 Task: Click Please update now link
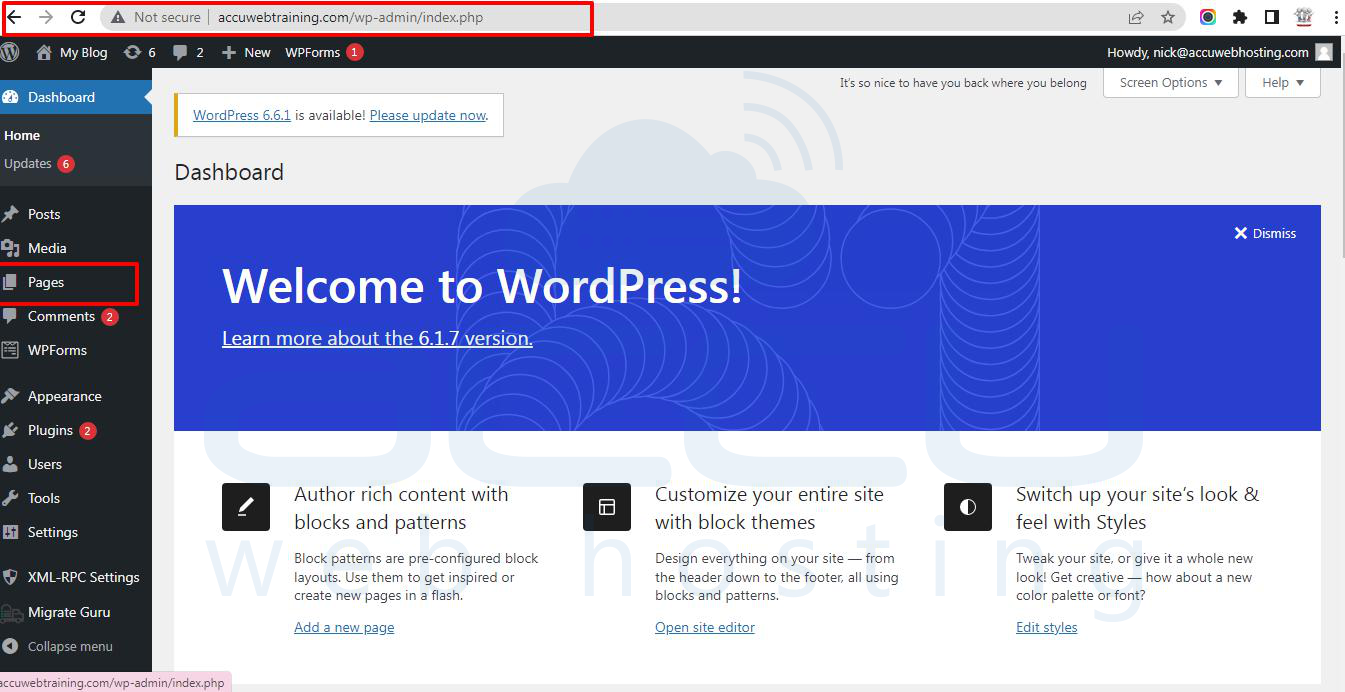point(427,115)
